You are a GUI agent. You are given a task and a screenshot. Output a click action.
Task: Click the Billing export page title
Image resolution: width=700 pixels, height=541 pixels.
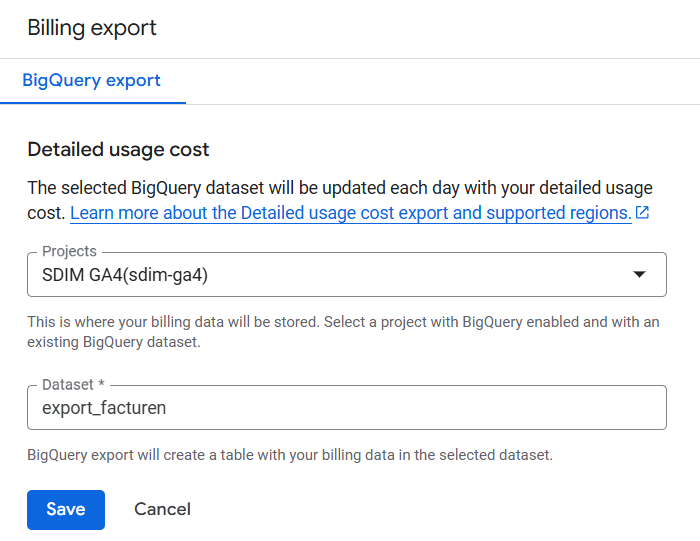tap(92, 28)
